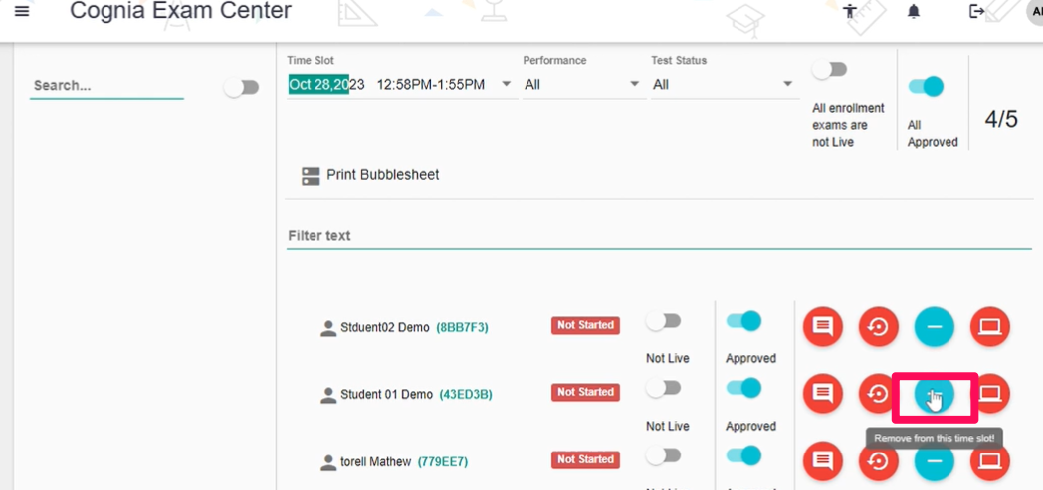Toggle the switch next to Search field
1043x490 pixels.
pos(241,88)
